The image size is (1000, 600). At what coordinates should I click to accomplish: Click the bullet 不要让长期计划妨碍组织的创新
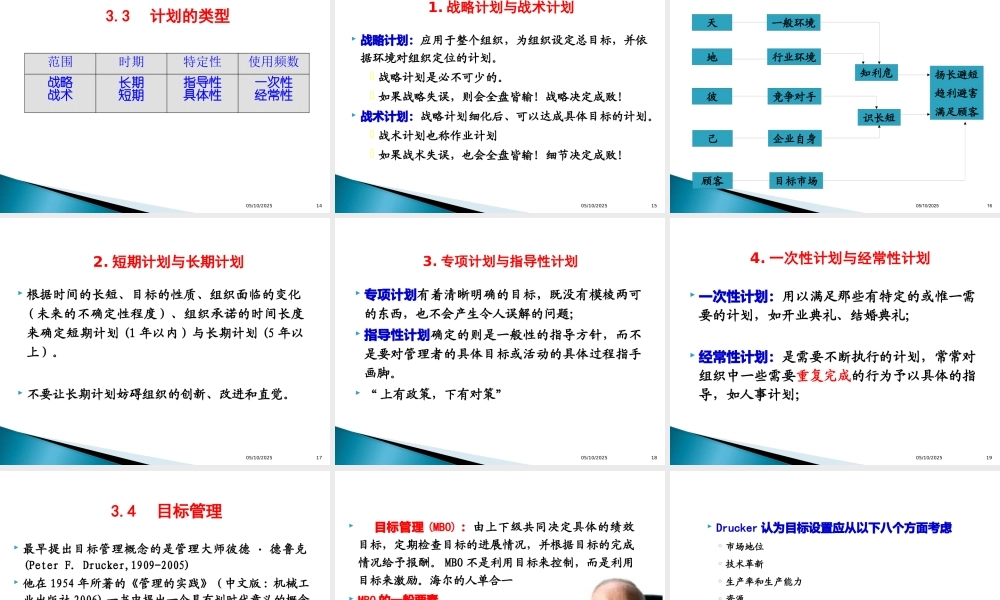point(158,394)
